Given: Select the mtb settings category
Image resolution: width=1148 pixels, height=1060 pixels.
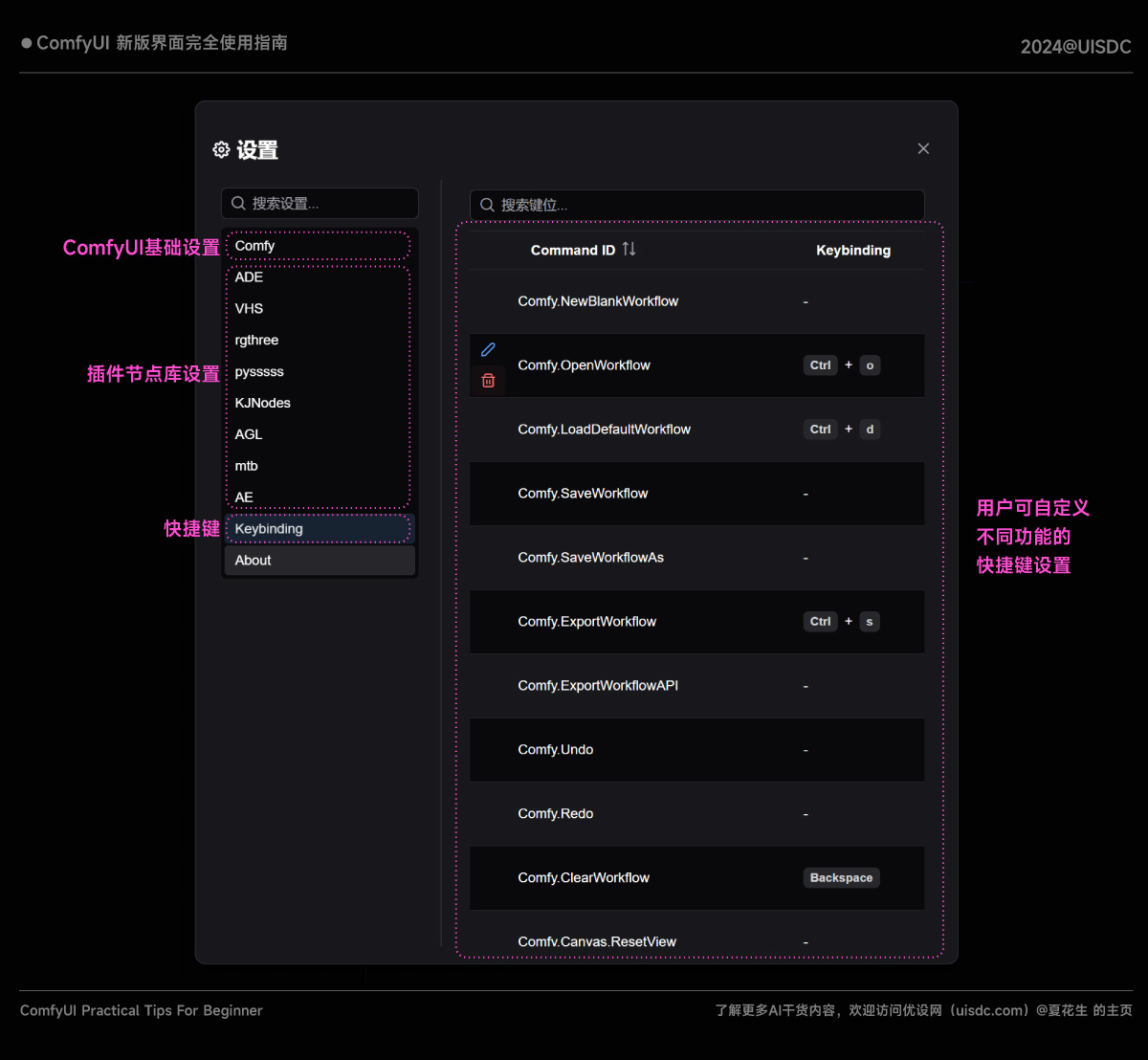Looking at the screenshot, I should pyautogui.click(x=320, y=466).
